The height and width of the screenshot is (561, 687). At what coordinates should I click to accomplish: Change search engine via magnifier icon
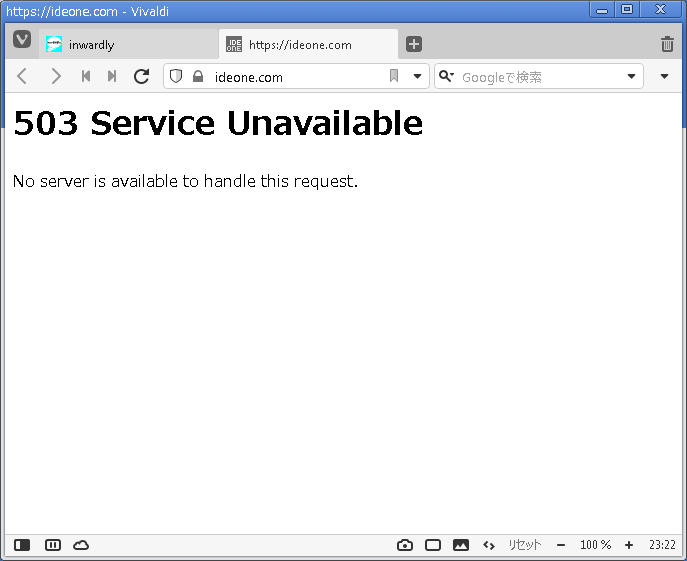pos(446,76)
